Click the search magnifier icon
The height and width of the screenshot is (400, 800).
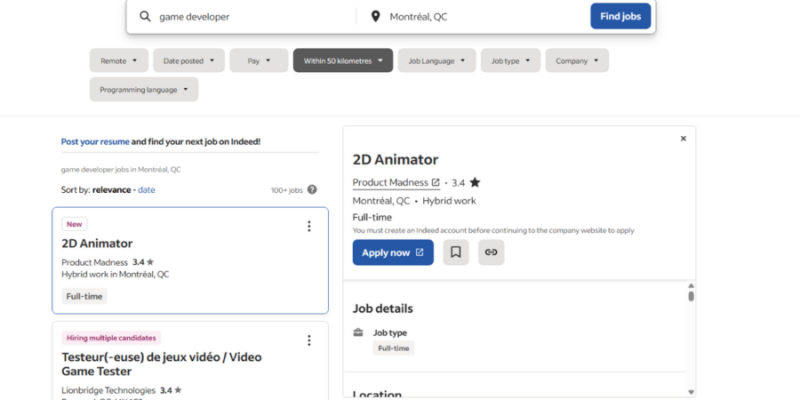click(145, 17)
